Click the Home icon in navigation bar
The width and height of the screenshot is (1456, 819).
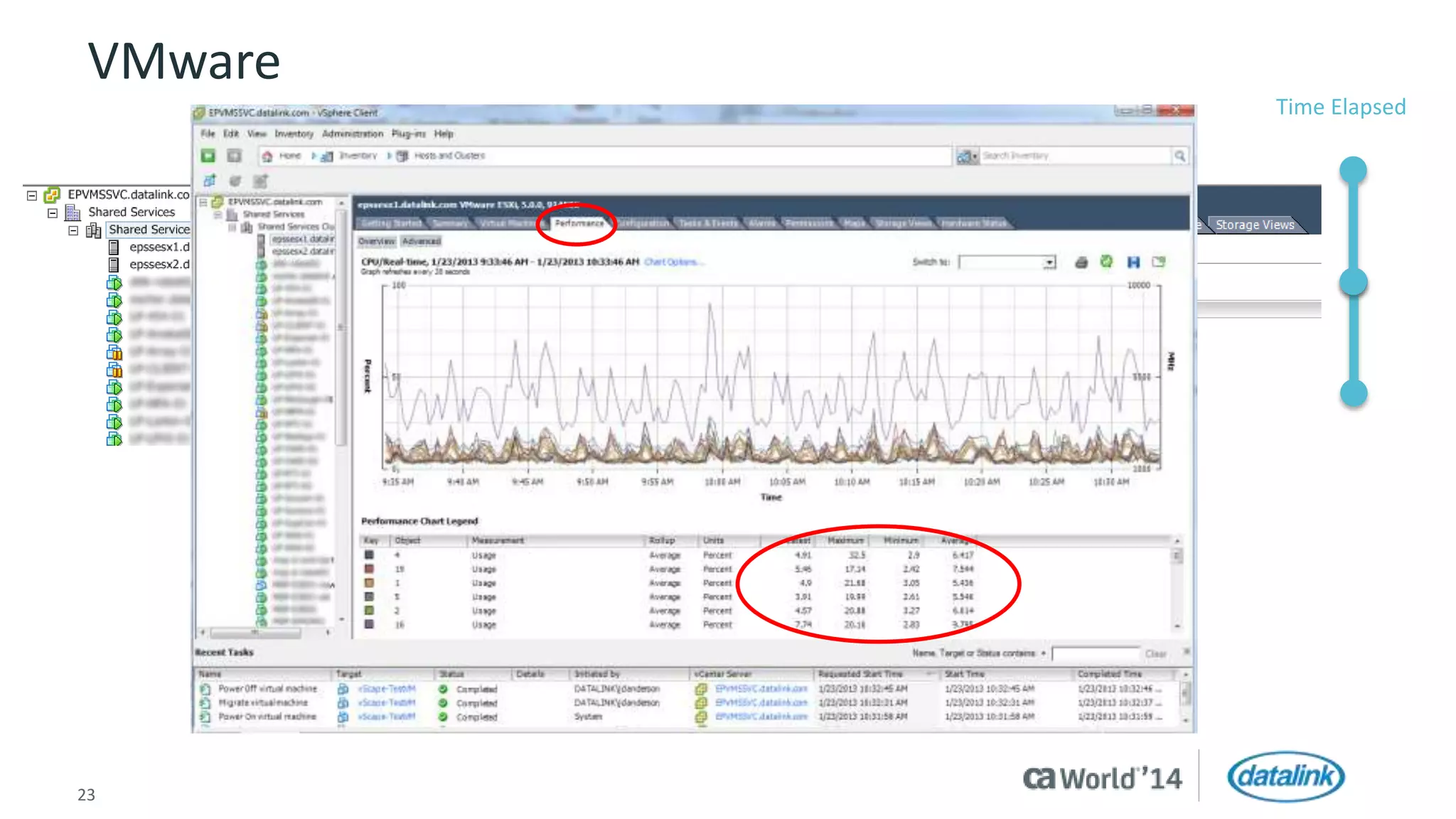pos(267,156)
